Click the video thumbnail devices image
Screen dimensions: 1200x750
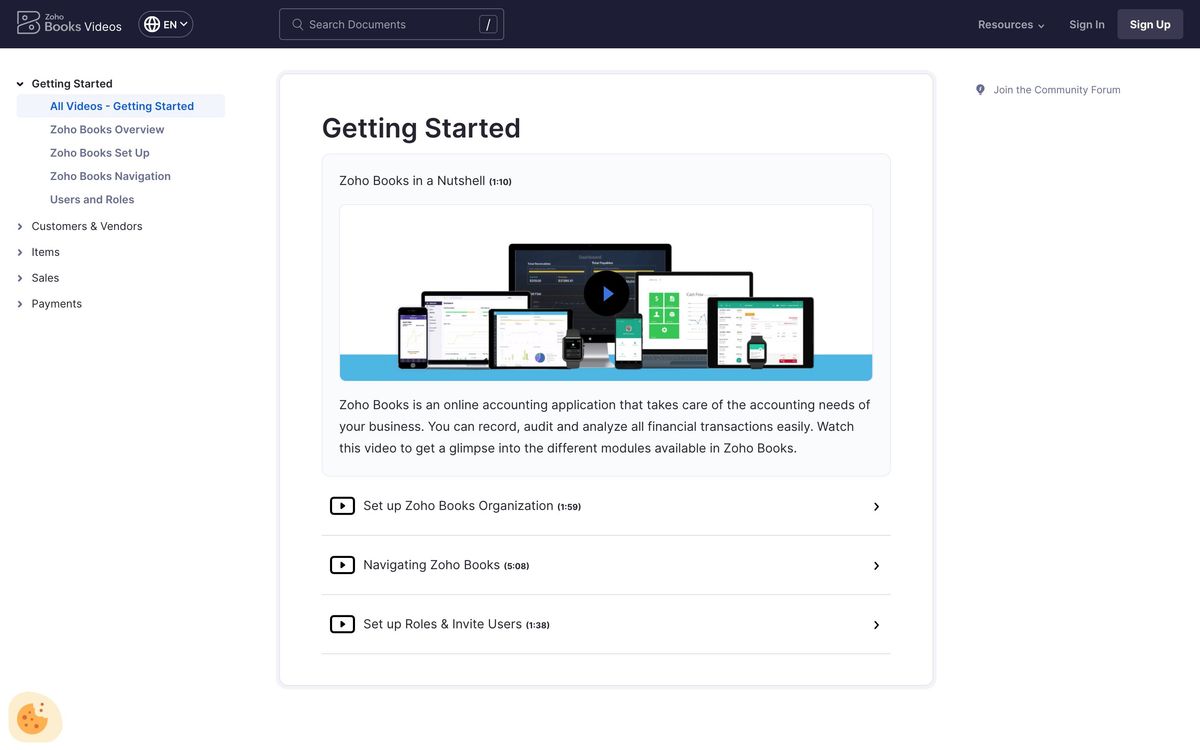(606, 293)
